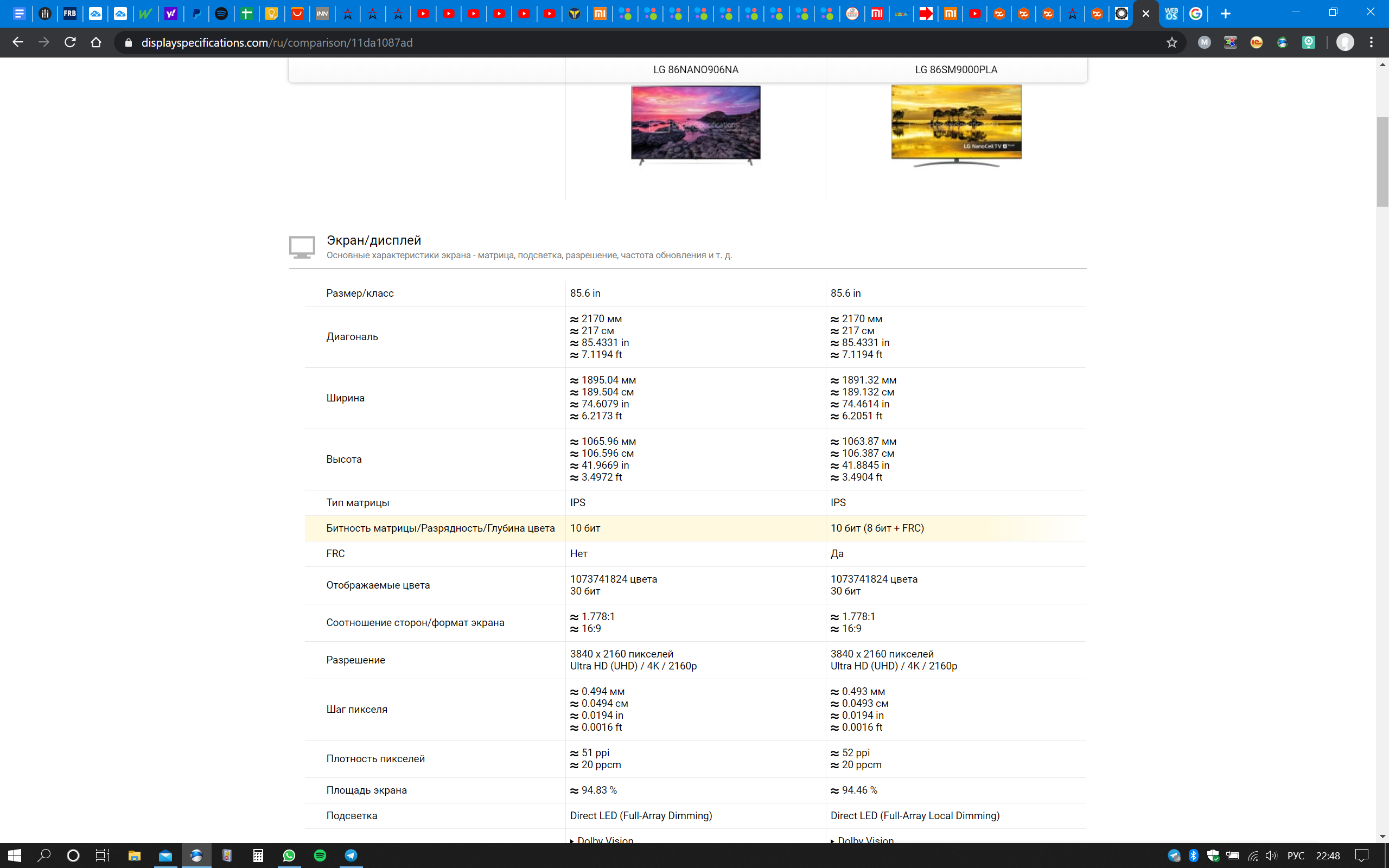Switch to the WEB OS tab
Screen dimensions: 1389x868
[1171, 14]
